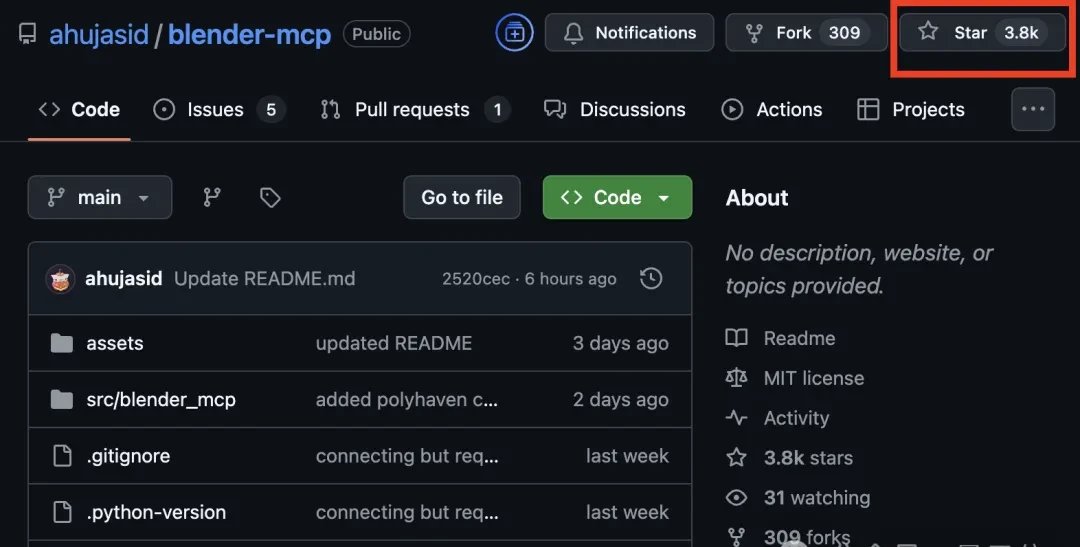Open commit 2520cec
The width and height of the screenshot is (1080, 547).
click(475, 278)
